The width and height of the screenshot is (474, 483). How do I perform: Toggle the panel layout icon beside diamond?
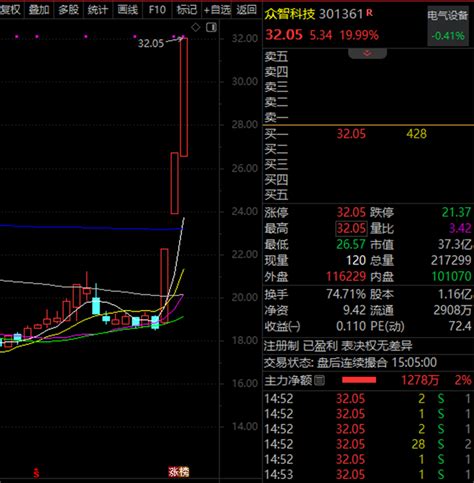click(211, 27)
